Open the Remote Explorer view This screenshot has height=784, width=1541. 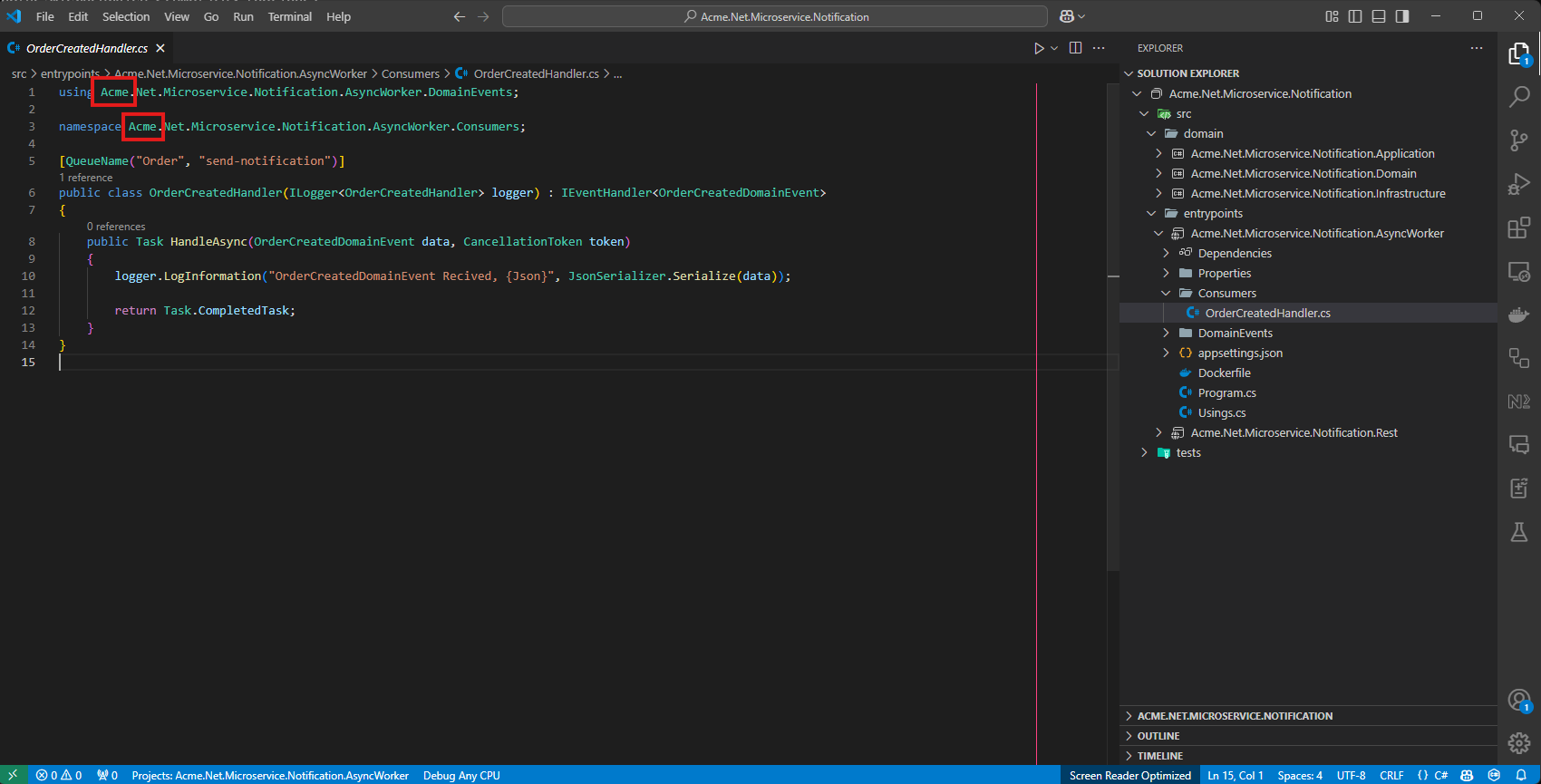pos(1519,271)
